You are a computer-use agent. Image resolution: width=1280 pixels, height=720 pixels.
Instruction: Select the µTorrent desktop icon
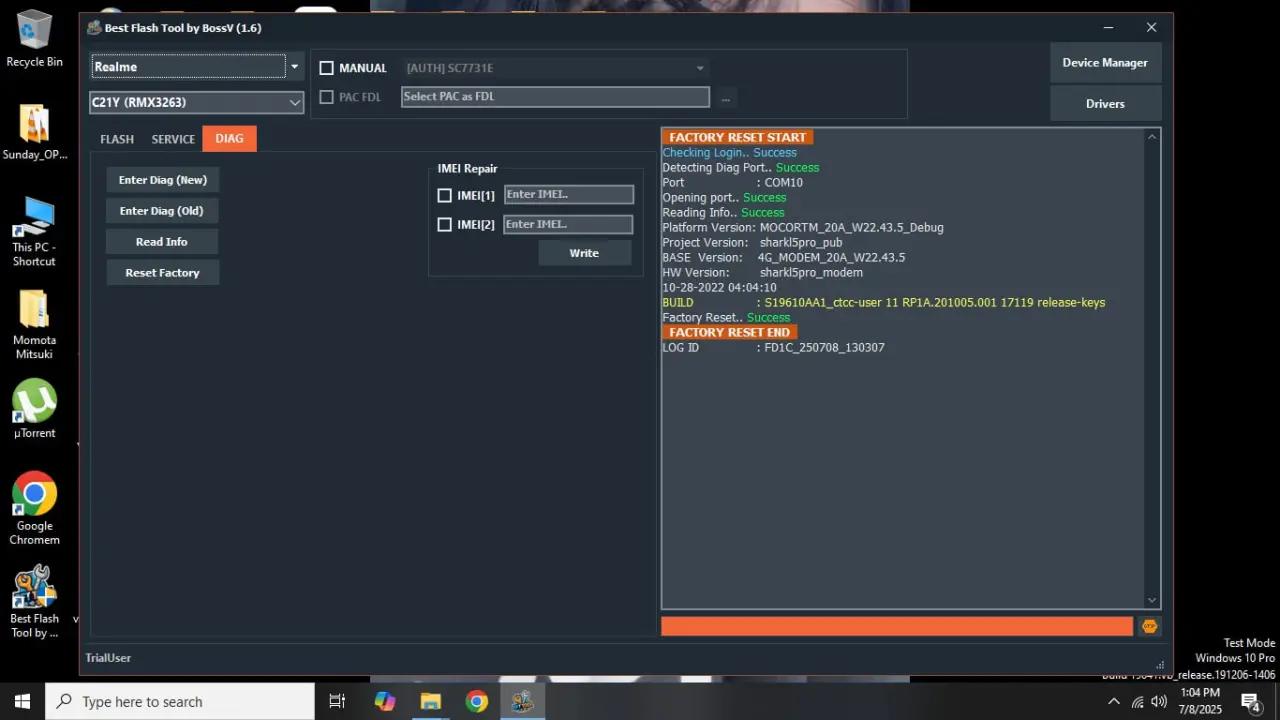point(34,409)
